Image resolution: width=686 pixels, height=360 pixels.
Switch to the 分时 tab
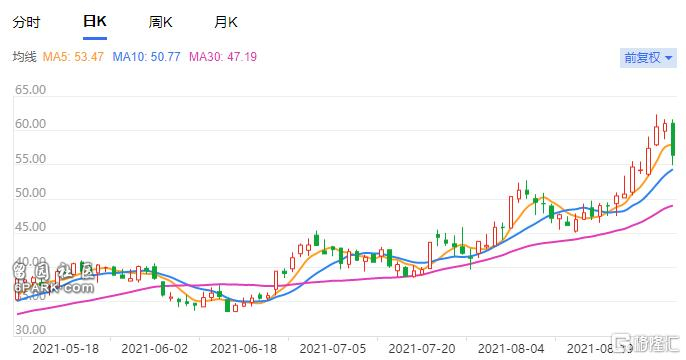pyautogui.click(x=26, y=22)
